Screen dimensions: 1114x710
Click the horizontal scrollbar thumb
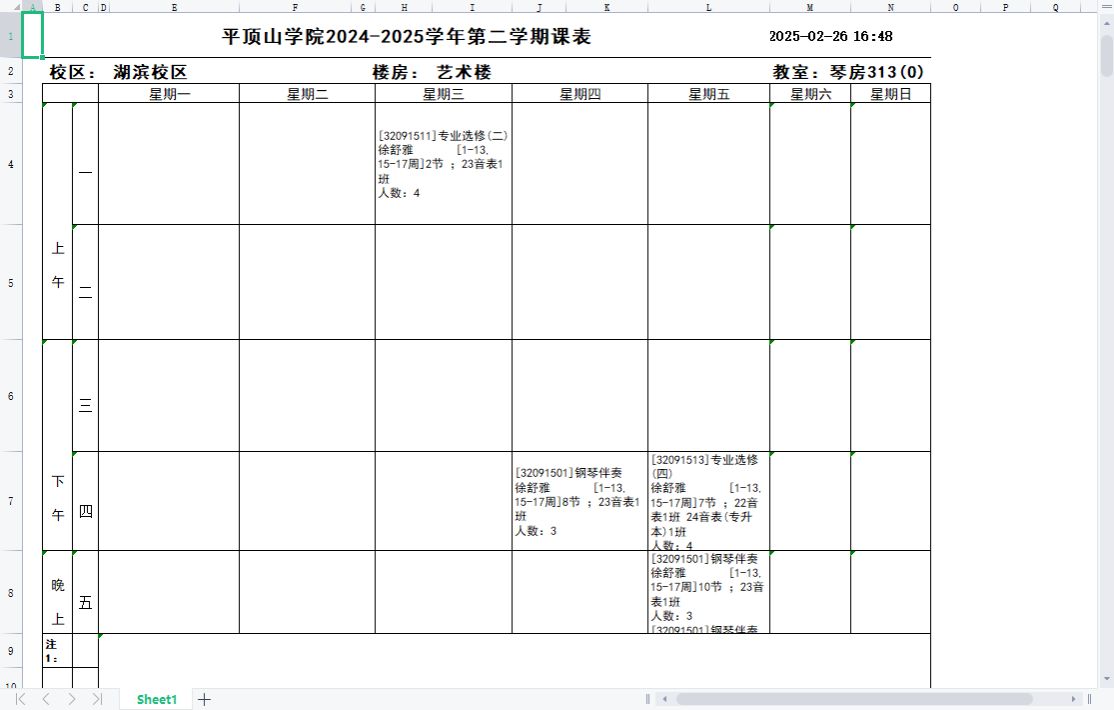(854, 699)
